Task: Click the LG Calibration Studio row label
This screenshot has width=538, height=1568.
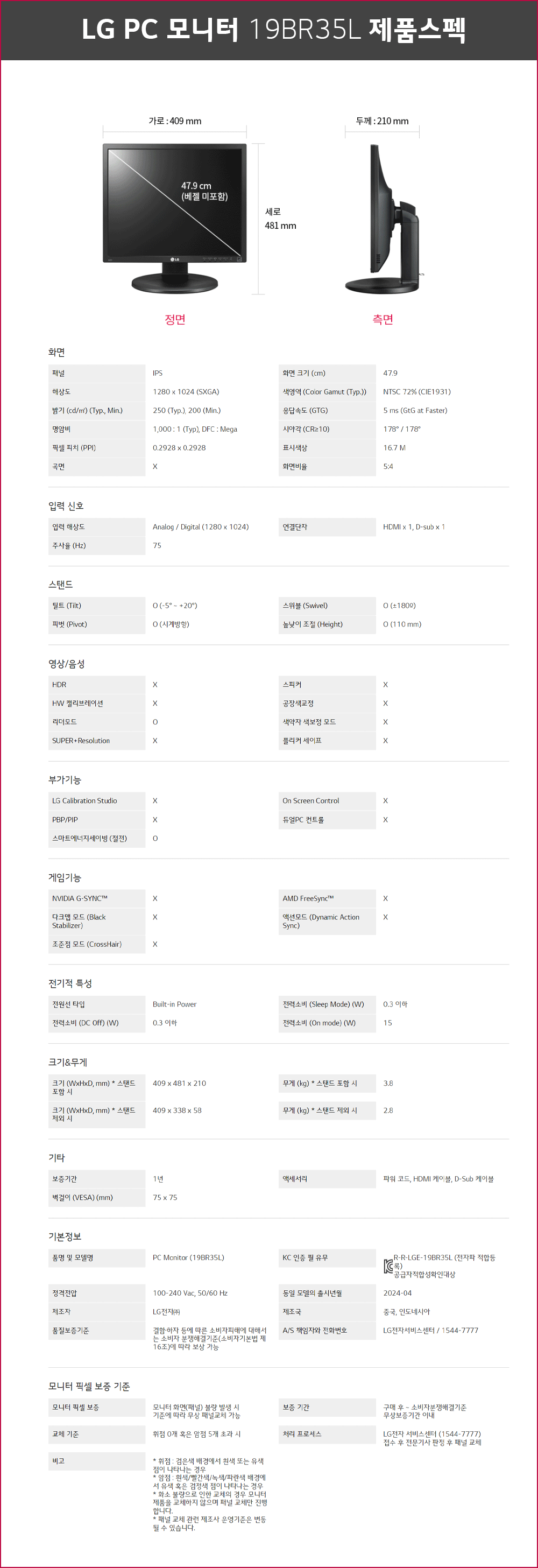Action: (84, 800)
